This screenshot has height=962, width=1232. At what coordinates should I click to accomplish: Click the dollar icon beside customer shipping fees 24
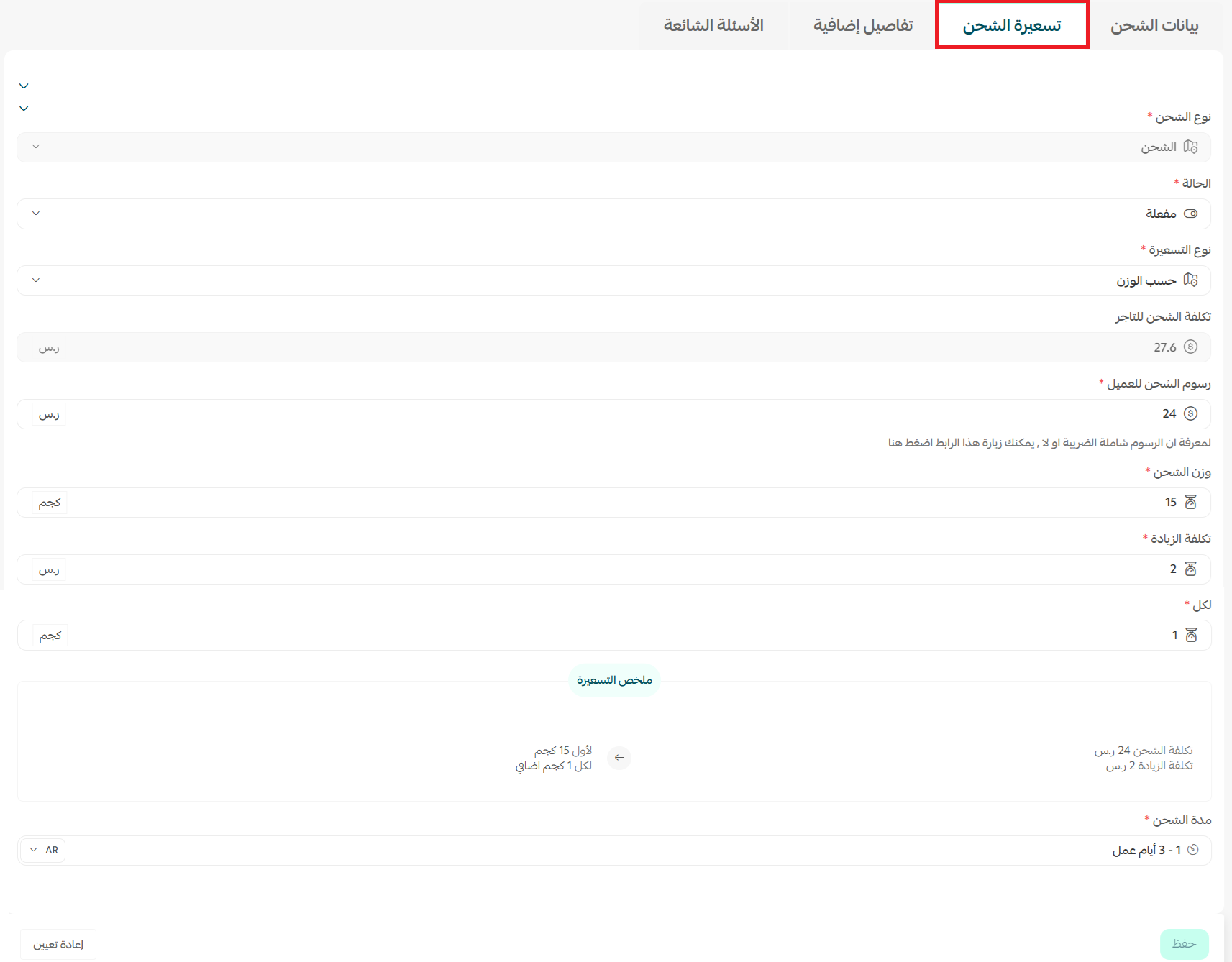pos(1191,413)
